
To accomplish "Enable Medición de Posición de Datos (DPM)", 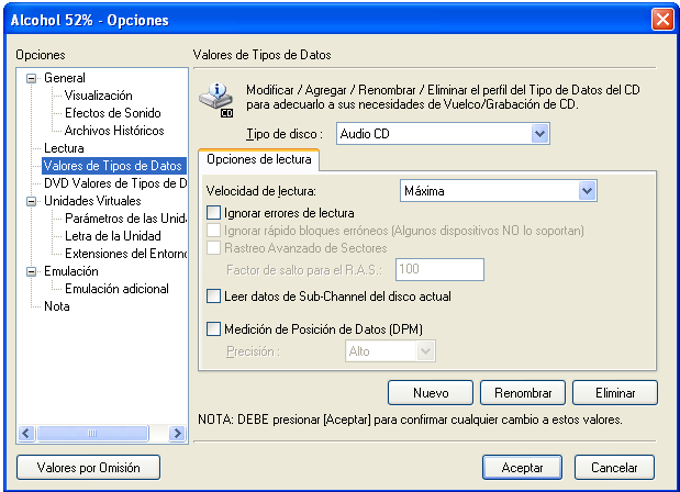I will pyautogui.click(x=213, y=329).
